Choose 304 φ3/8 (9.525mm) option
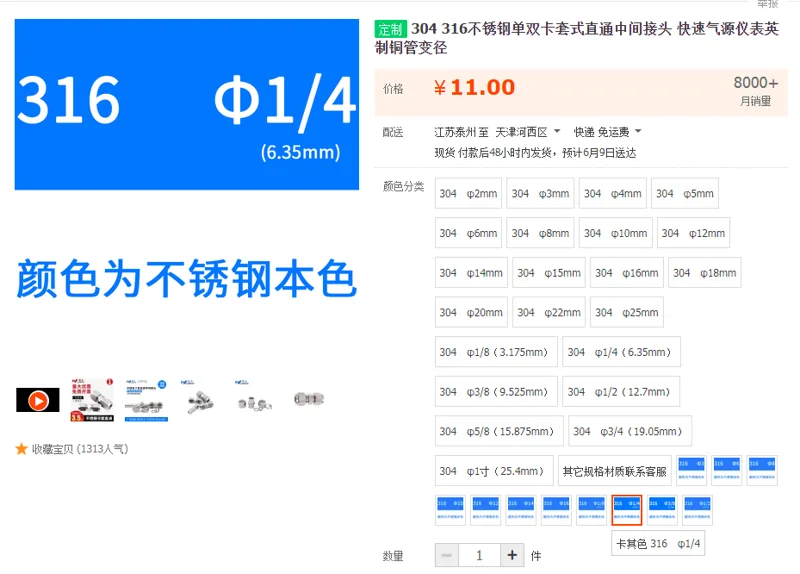 [496, 392]
